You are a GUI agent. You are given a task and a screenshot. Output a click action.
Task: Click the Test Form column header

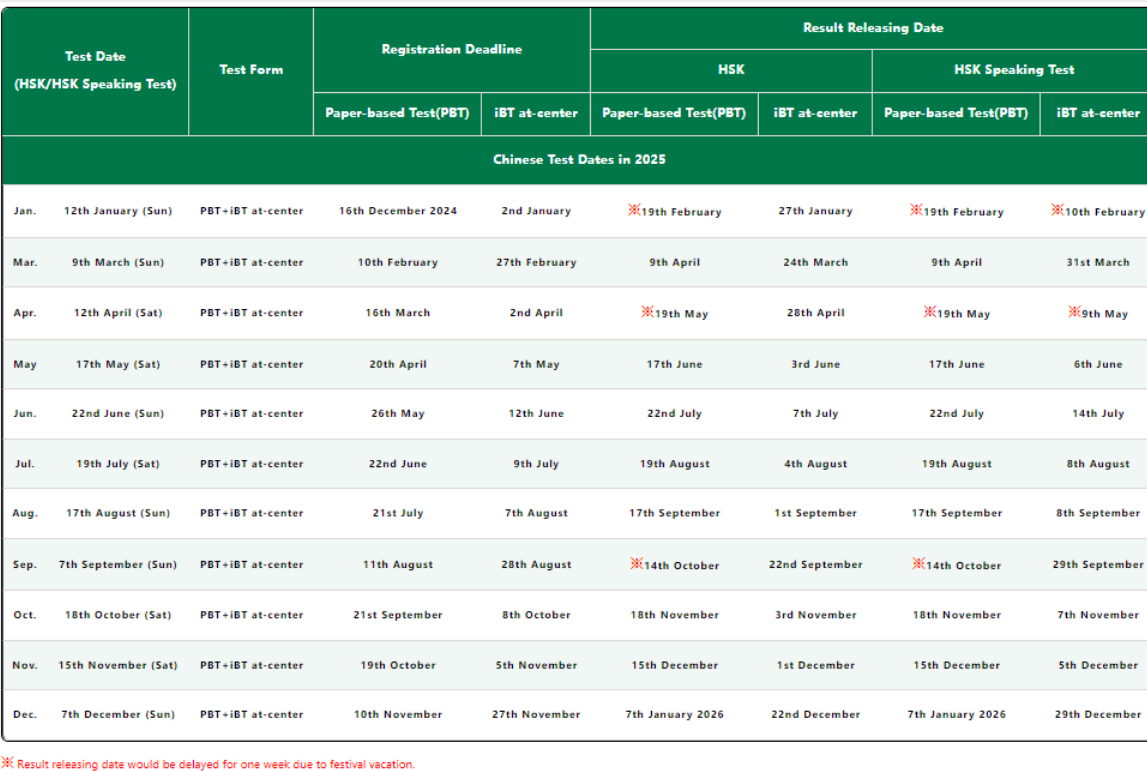(251, 70)
